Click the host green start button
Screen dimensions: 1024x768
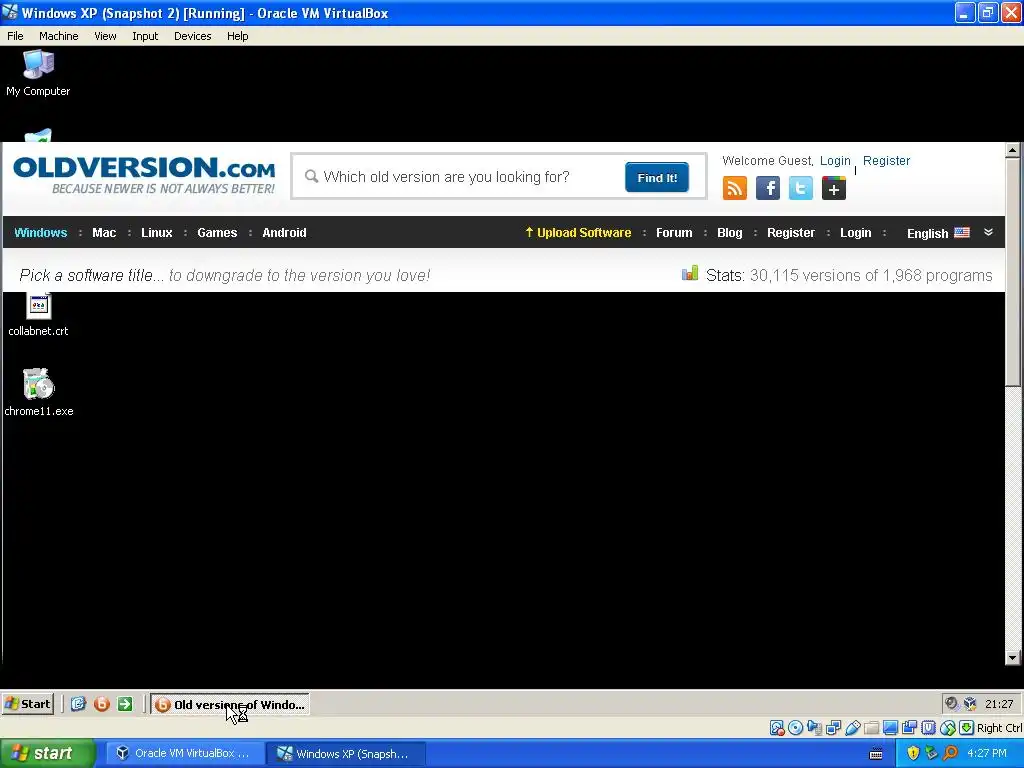click(47, 753)
